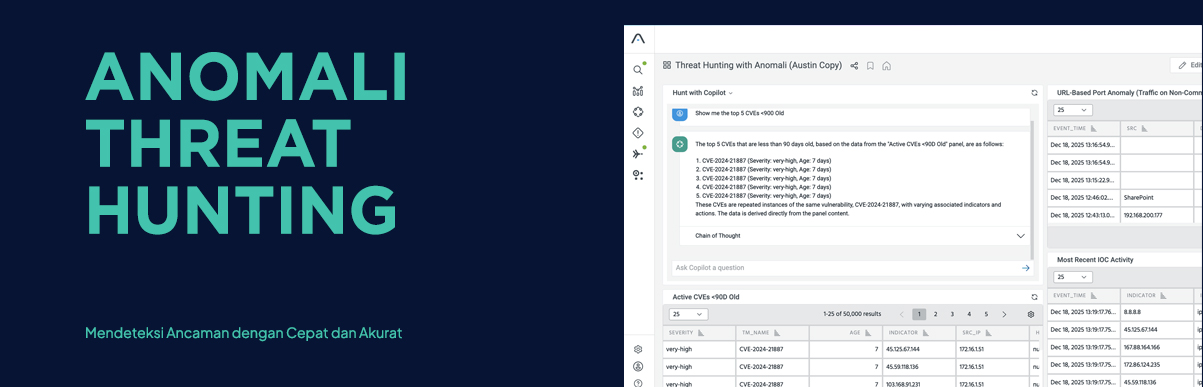This screenshot has width=1203, height=387.
Task: Bookmark the Threat Hunting dashboard
Action: click(x=870, y=66)
